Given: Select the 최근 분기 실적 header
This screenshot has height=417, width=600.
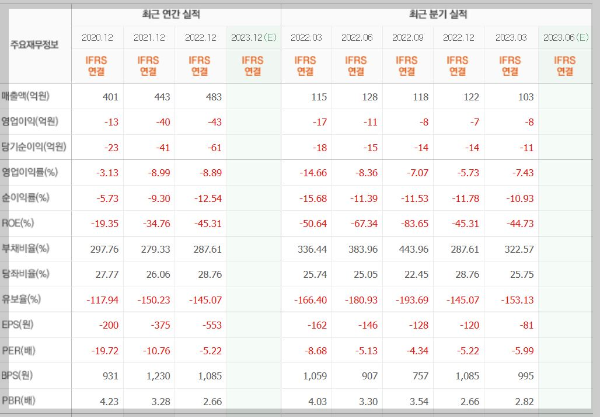Looking at the screenshot, I should tap(438, 15).
